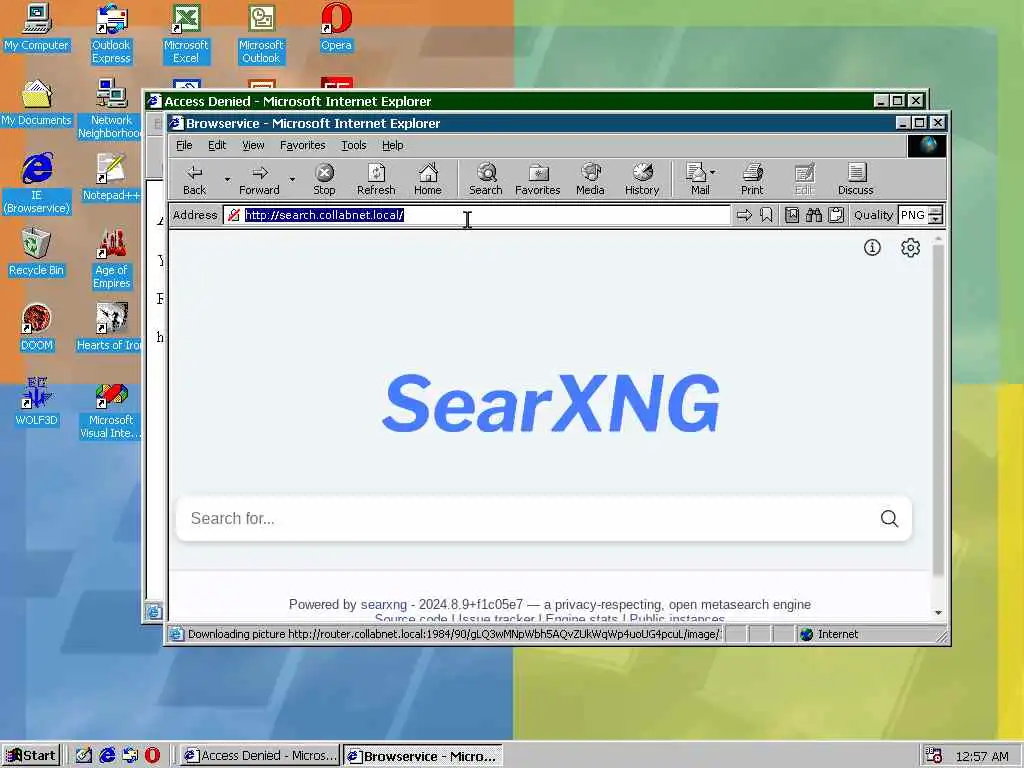Select the My Documents desktop icon
The image size is (1024, 768).
pyautogui.click(x=36, y=103)
